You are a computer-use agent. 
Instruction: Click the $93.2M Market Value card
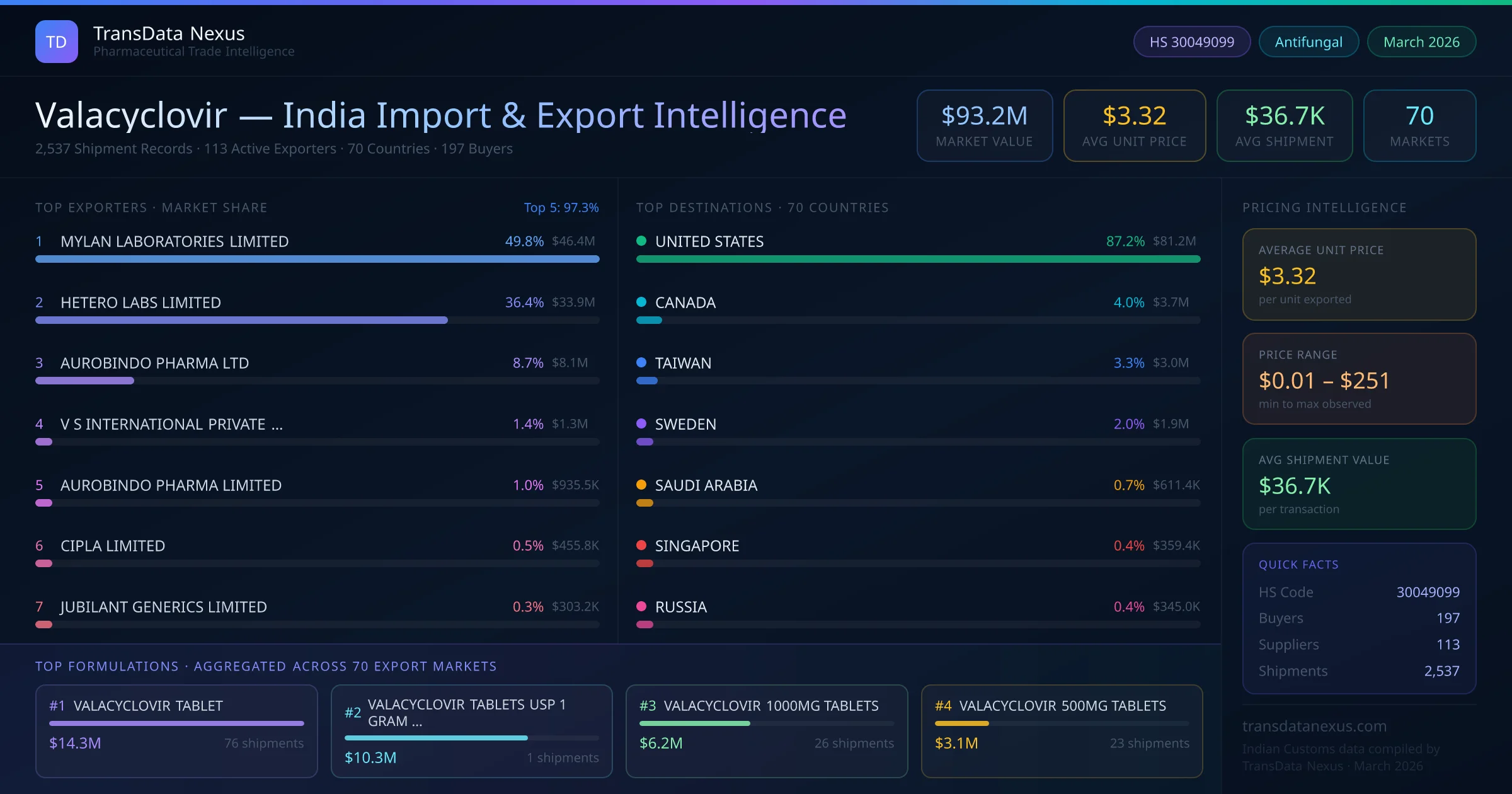pyautogui.click(x=984, y=125)
